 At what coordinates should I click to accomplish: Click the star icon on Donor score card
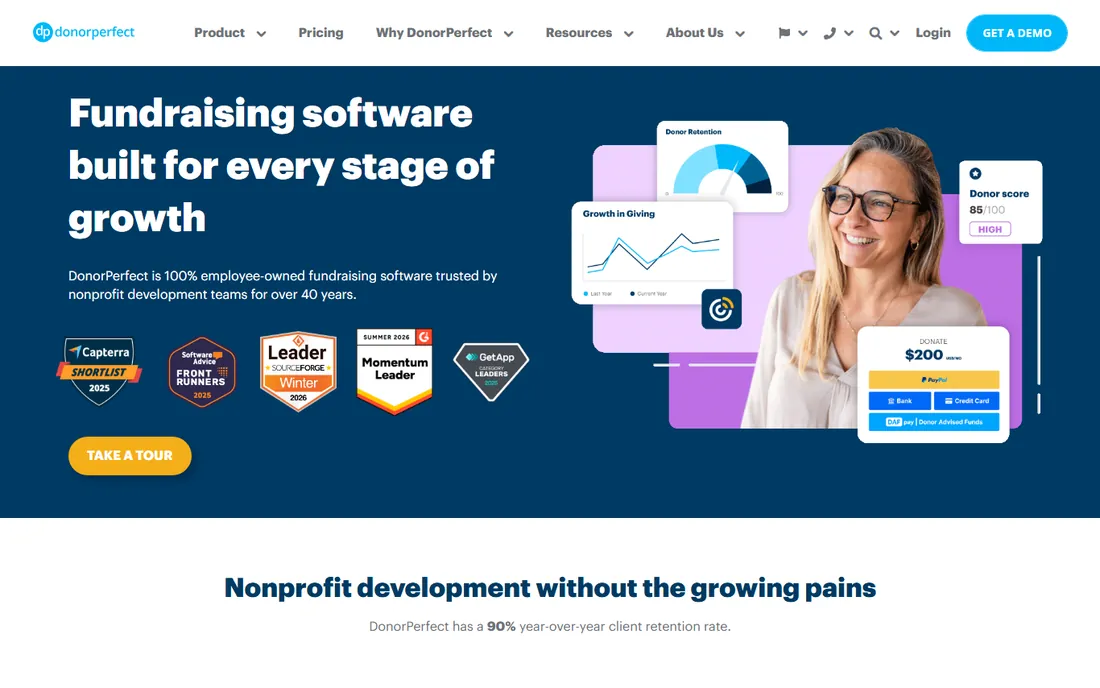[x=975, y=173]
